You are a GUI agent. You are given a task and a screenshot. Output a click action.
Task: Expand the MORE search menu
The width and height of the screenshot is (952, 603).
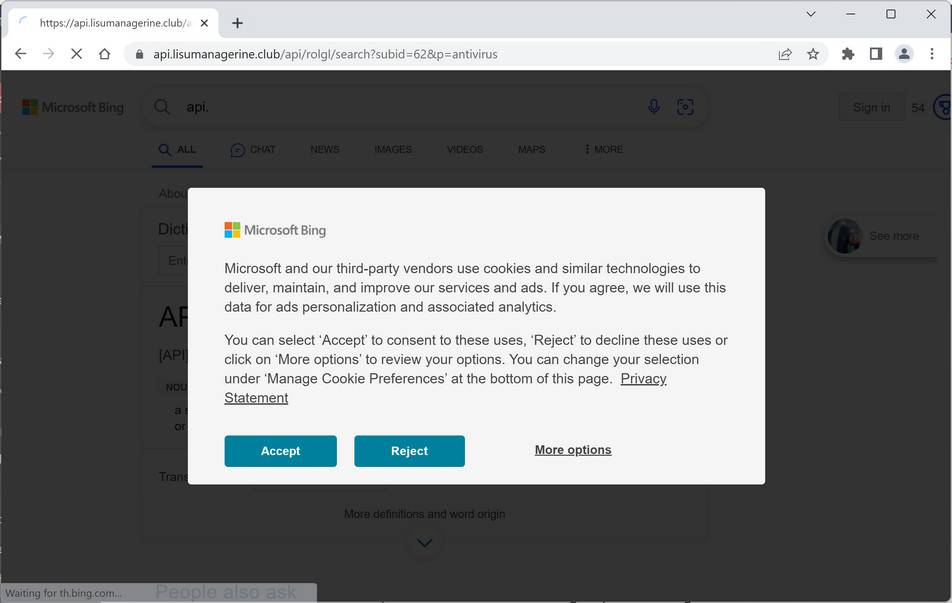click(604, 149)
